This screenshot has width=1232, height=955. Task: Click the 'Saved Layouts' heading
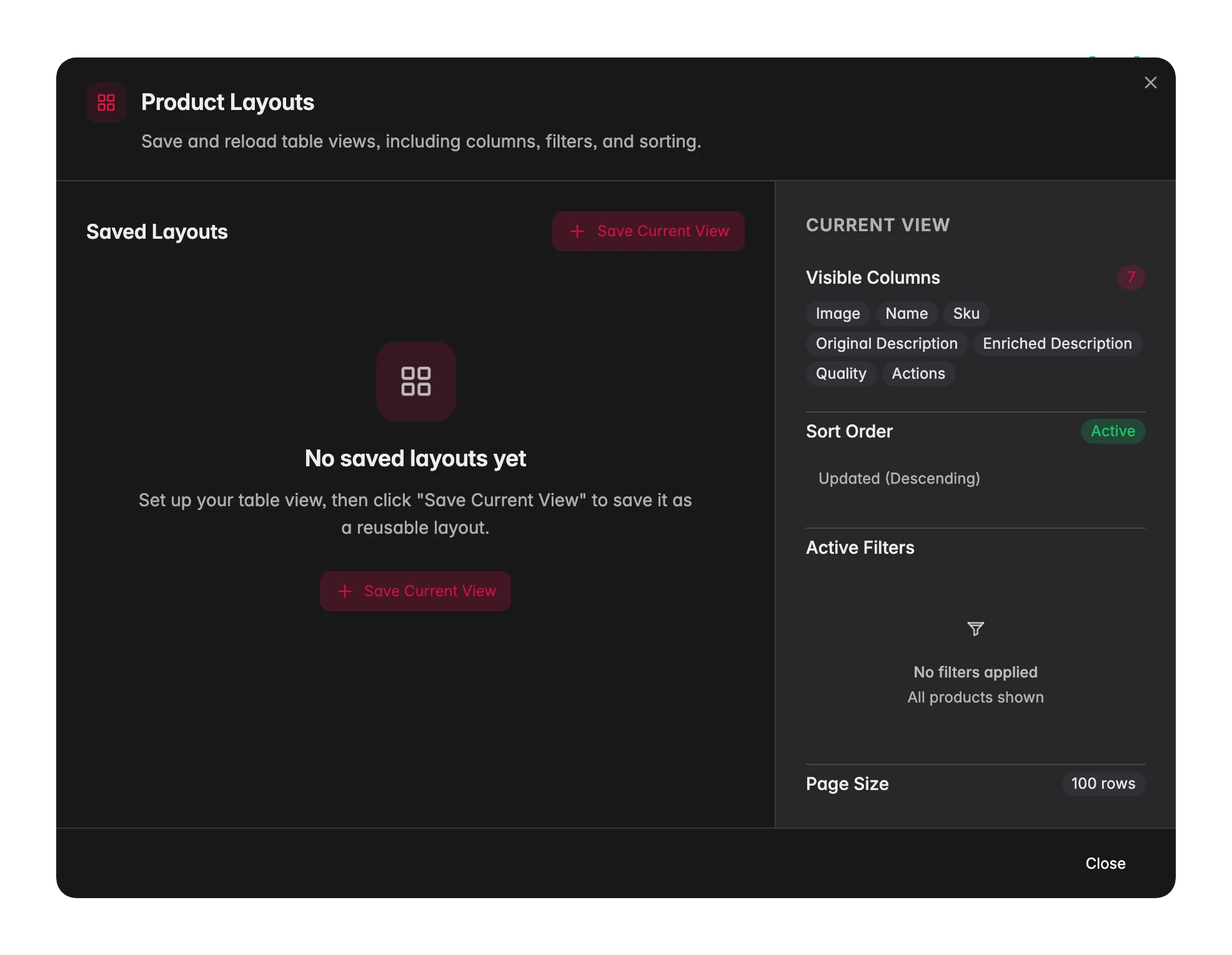(x=157, y=232)
